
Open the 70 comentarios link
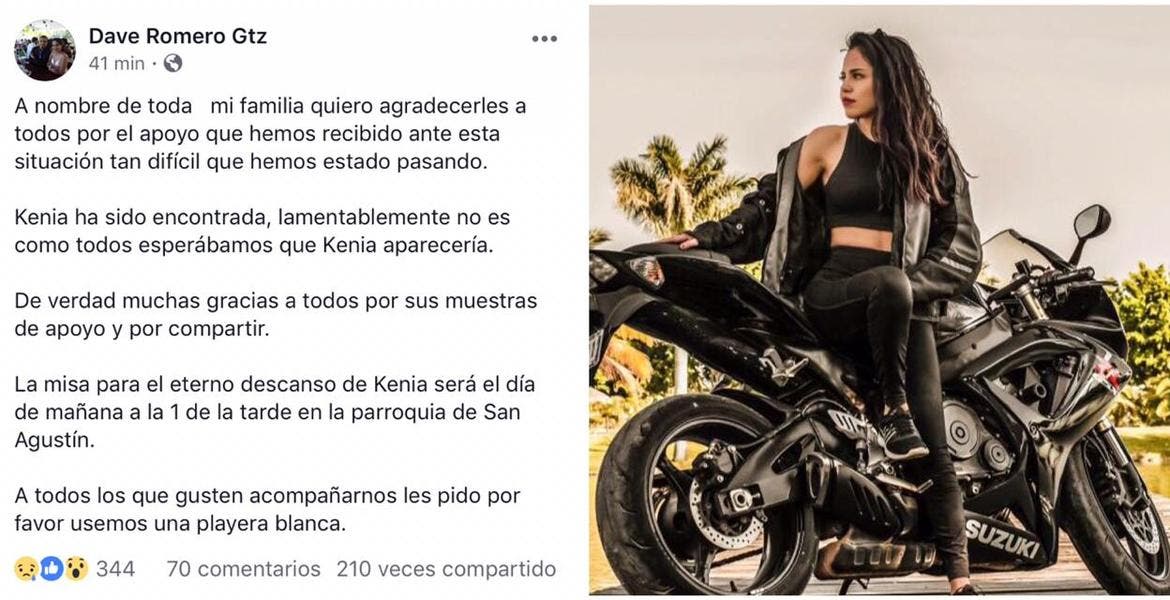(243, 569)
